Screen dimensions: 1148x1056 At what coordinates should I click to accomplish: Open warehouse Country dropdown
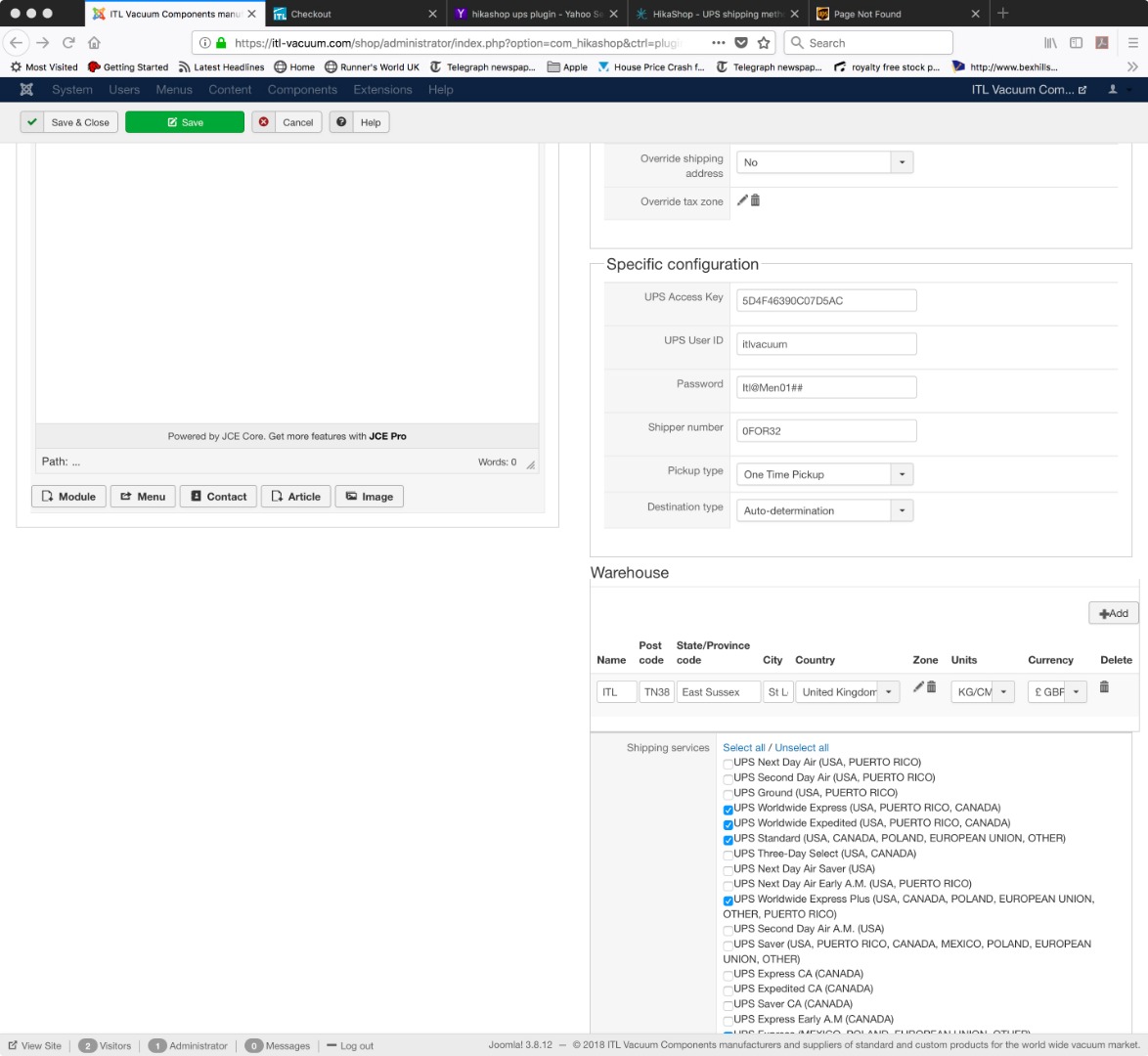coord(848,691)
